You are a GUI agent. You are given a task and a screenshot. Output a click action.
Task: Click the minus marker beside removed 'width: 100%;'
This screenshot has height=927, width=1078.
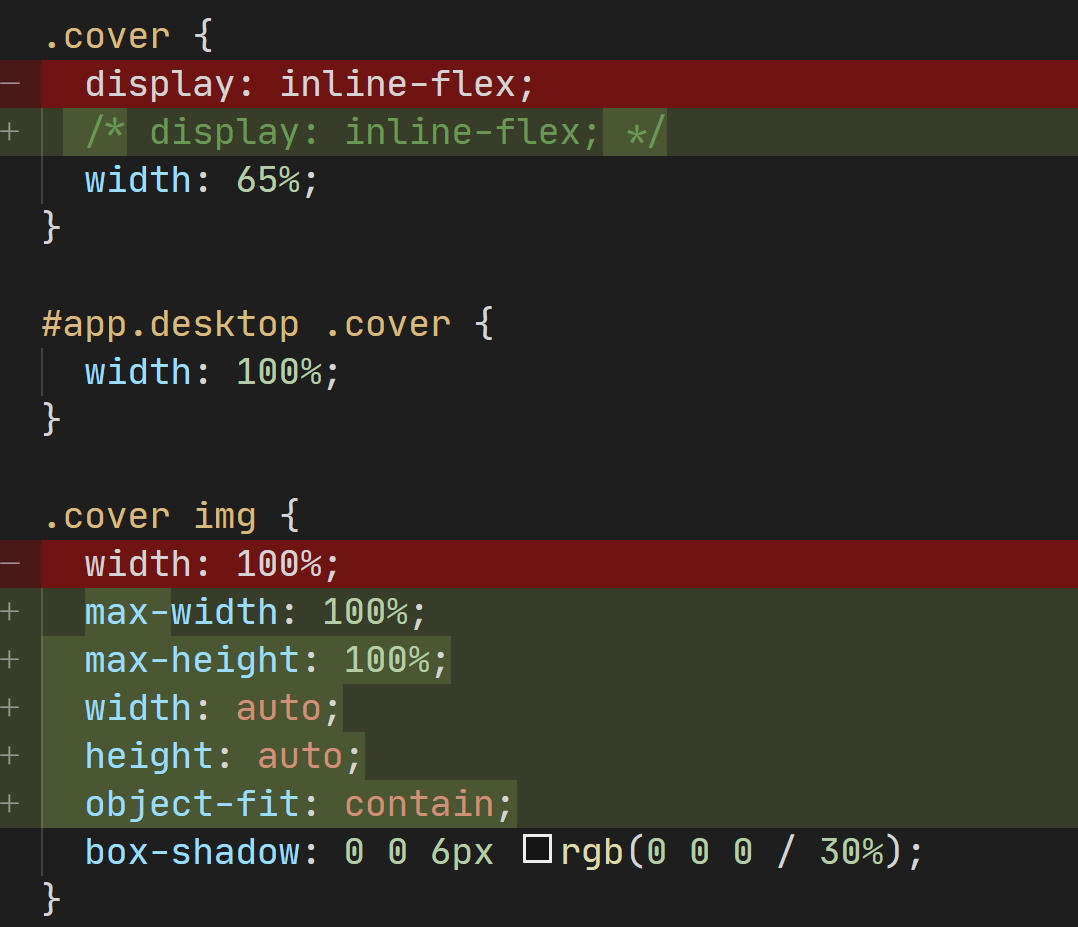coord(10,564)
